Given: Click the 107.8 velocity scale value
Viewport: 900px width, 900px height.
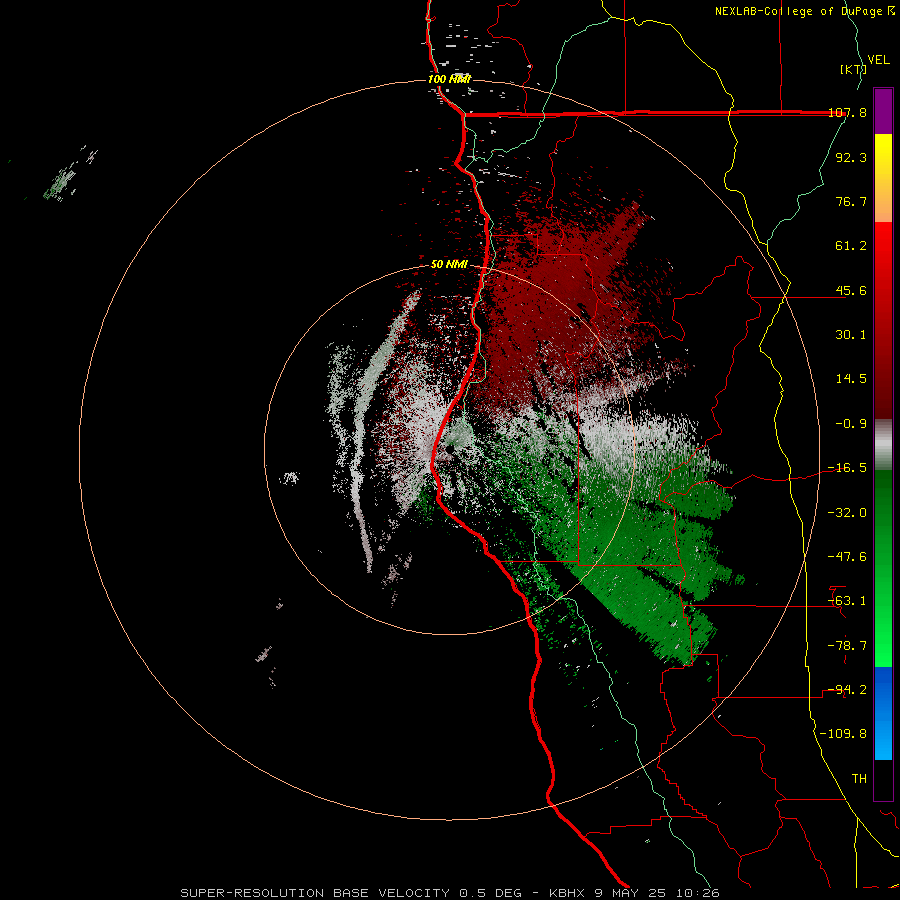Looking at the screenshot, I should 847,112.
